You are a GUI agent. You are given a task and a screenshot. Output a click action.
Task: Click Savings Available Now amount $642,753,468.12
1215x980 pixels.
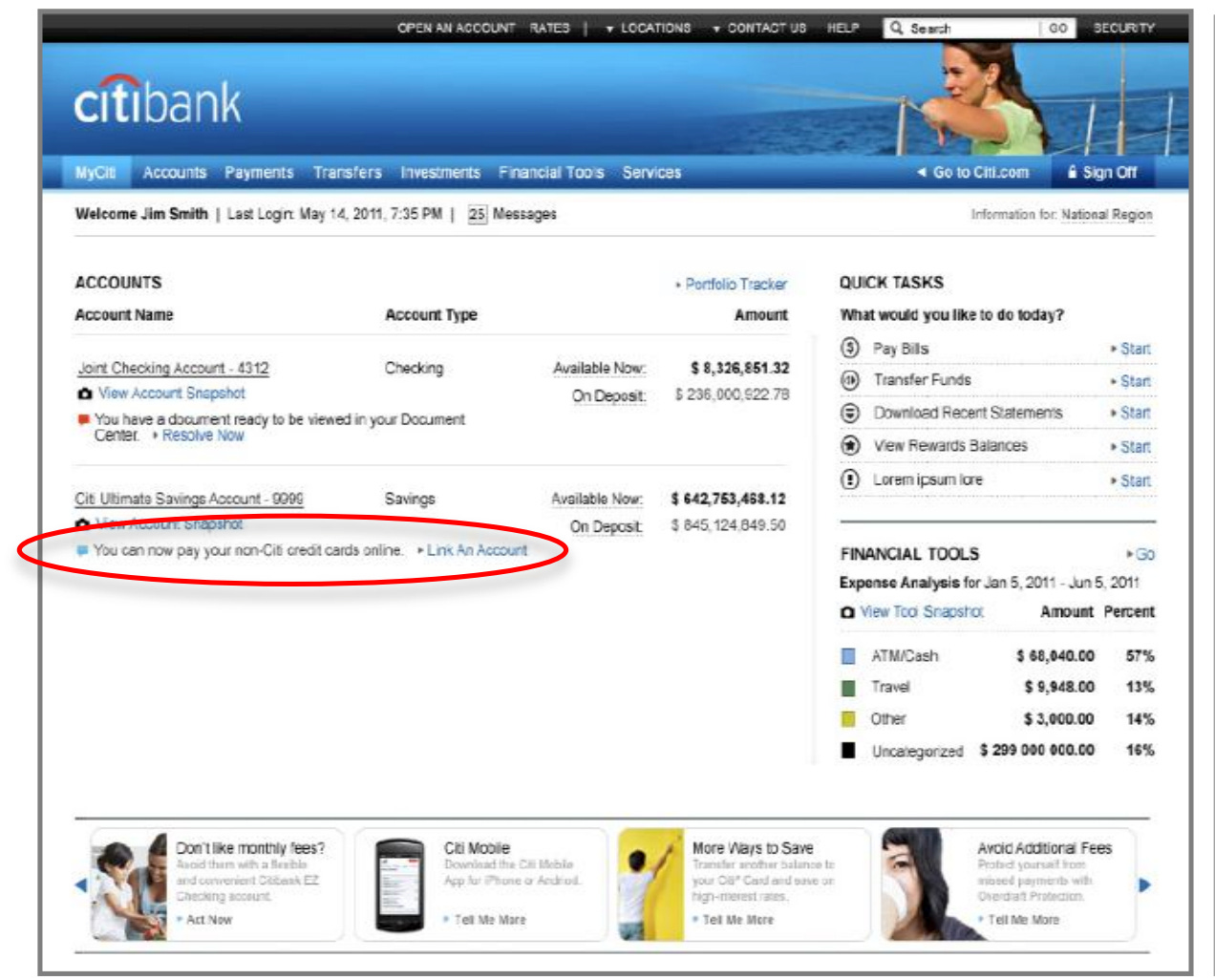729,499
